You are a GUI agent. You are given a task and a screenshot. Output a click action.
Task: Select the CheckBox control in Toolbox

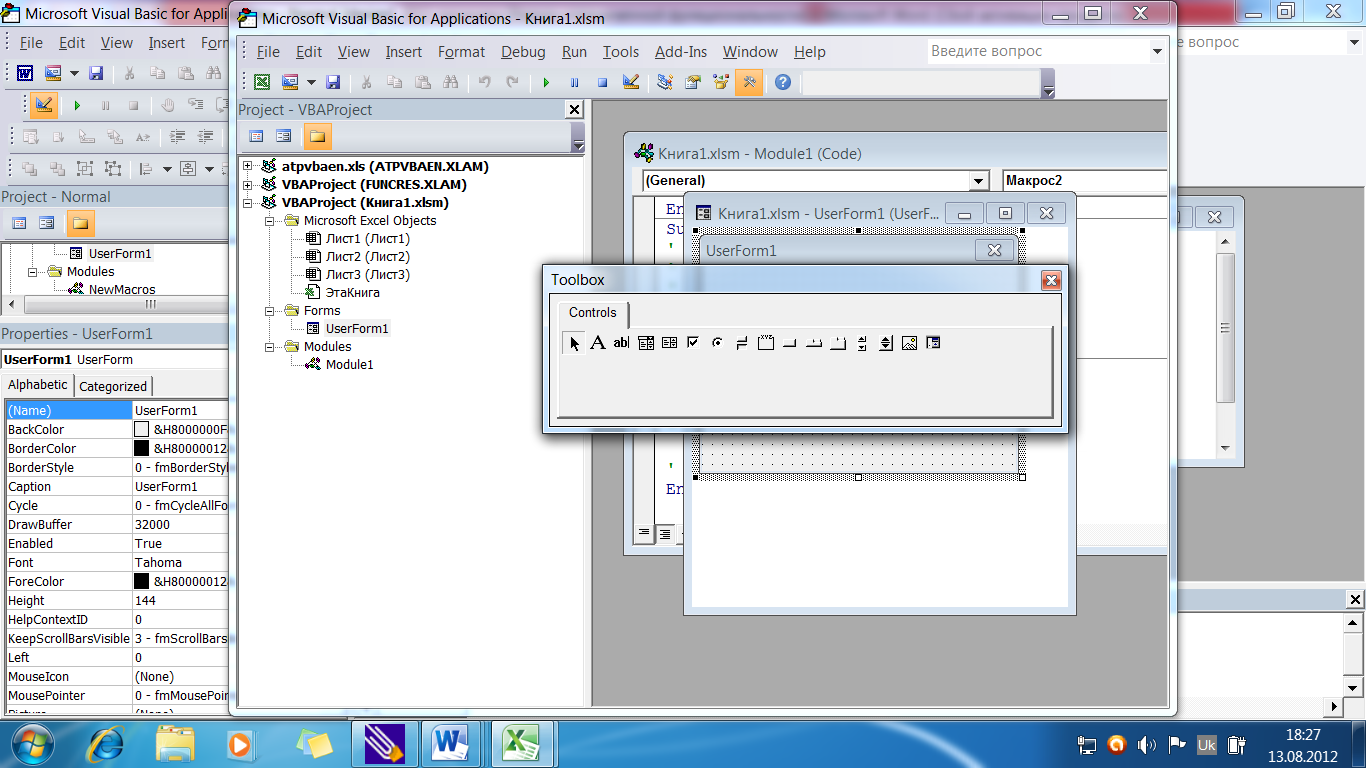click(694, 343)
